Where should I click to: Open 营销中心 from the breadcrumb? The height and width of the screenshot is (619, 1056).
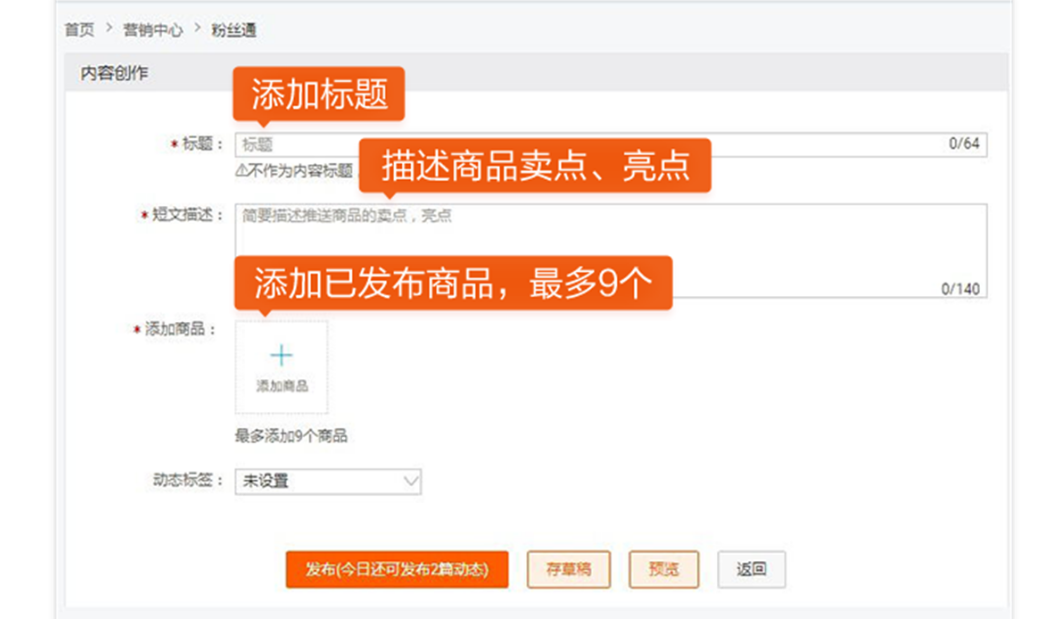coord(153,30)
